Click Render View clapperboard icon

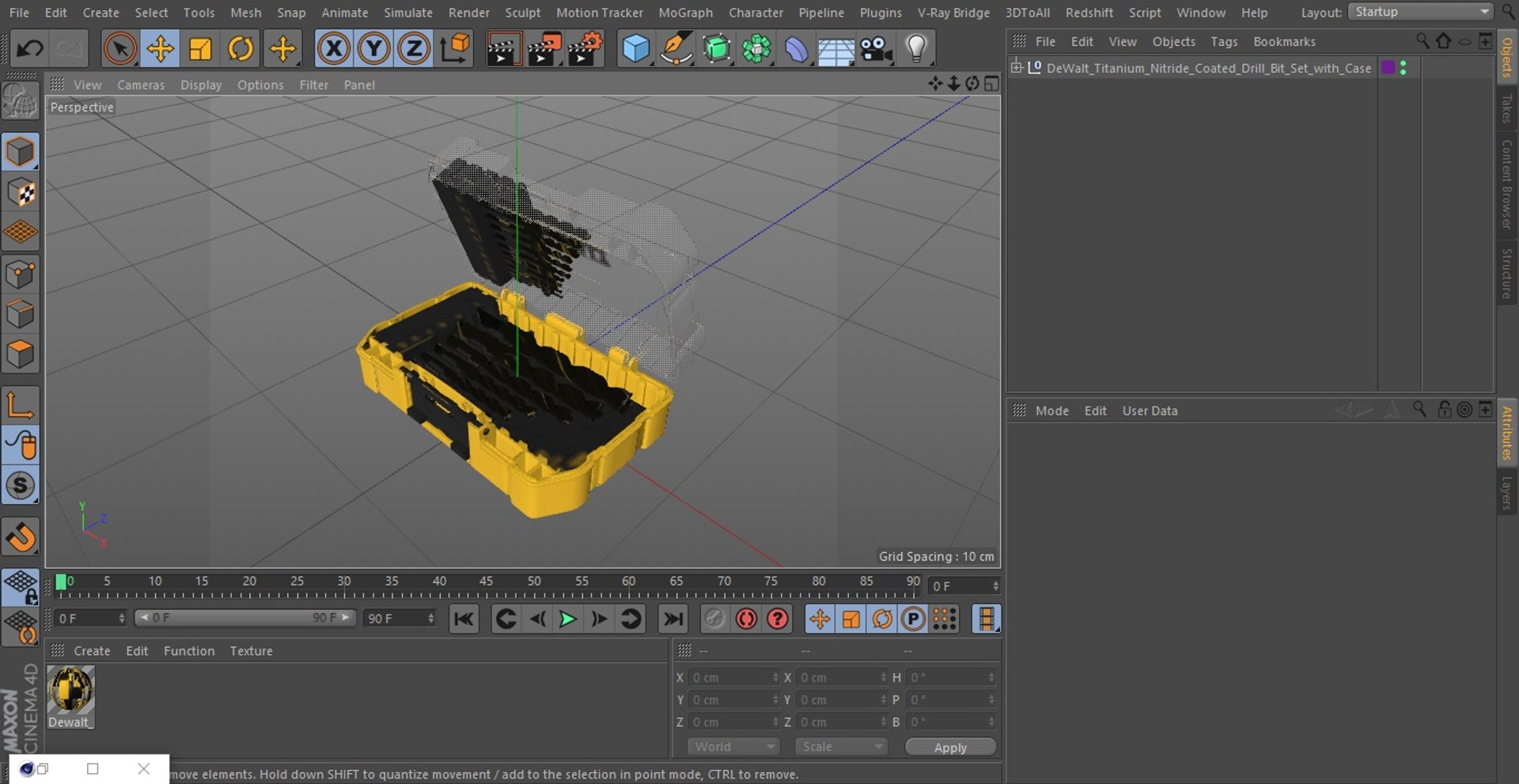[x=503, y=49]
